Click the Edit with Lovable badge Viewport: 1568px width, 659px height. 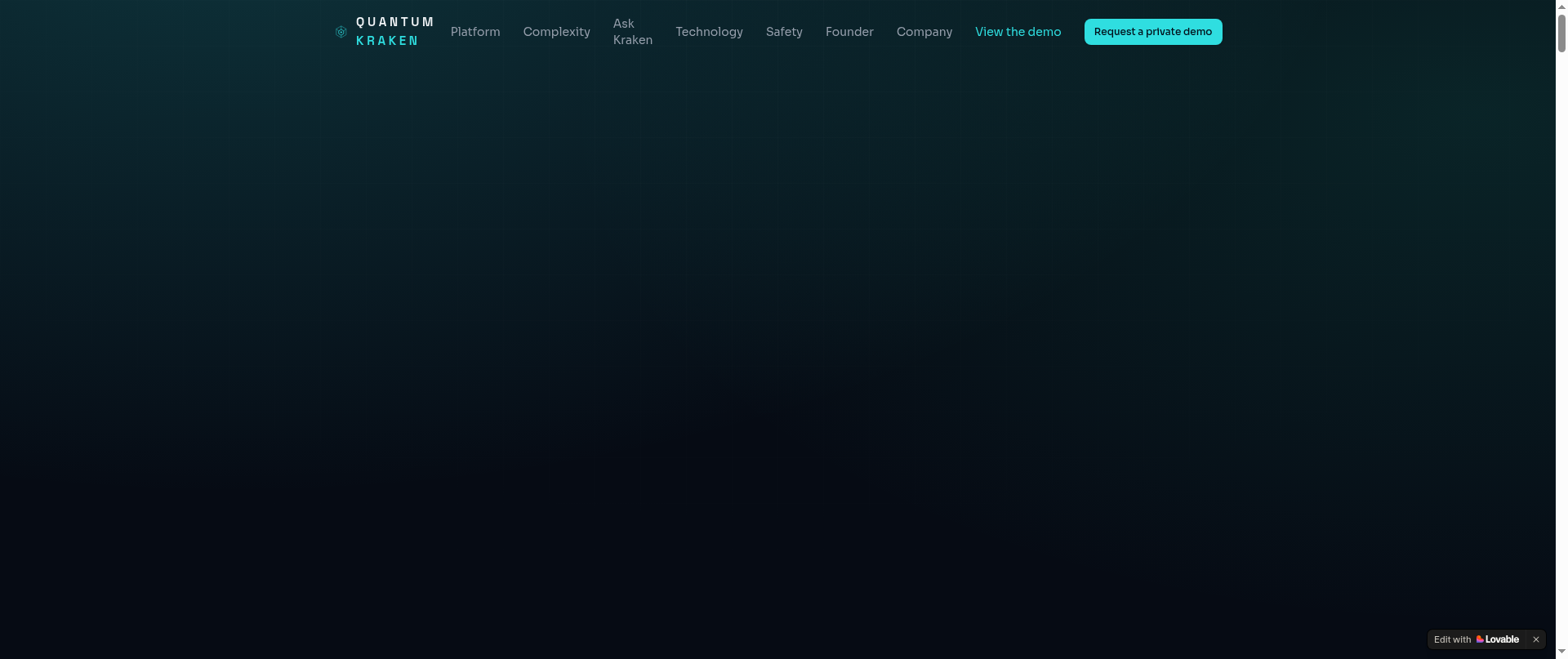tap(1477, 639)
